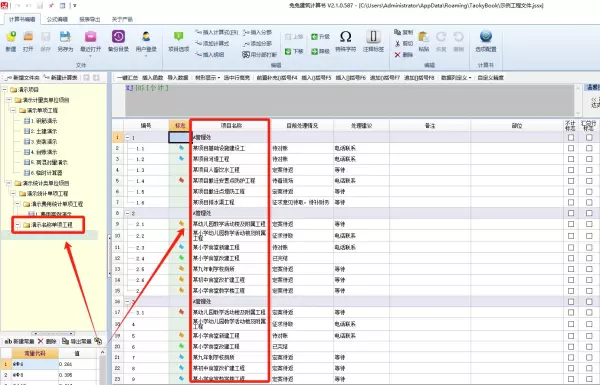Viewport: 600px width, 385px height.
Task: Click the Omega 特殊字符 special characters icon
Action: click(346, 37)
